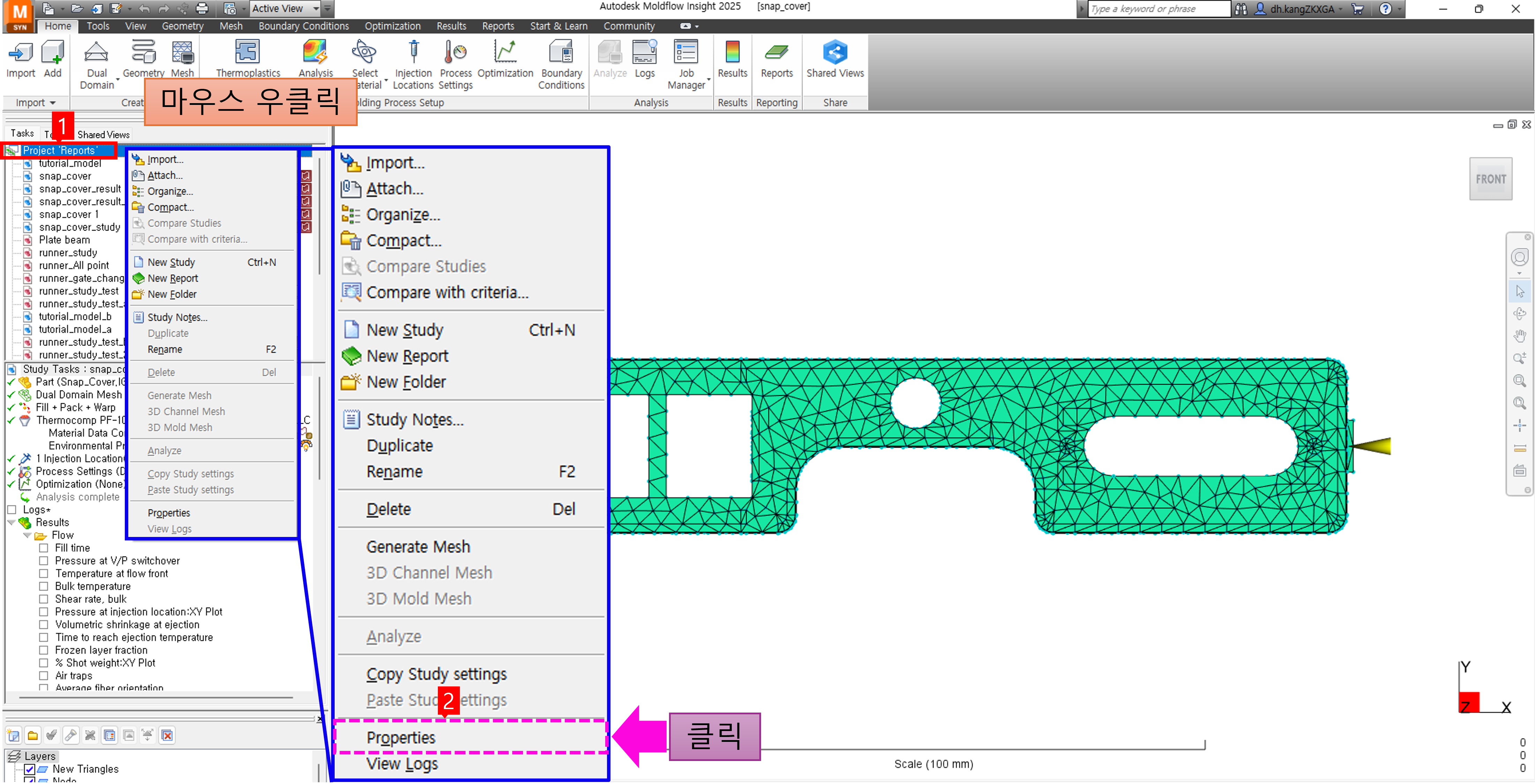Switch to the Tools ribbon tab
The width and height of the screenshot is (1535, 784).
click(98, 26)
